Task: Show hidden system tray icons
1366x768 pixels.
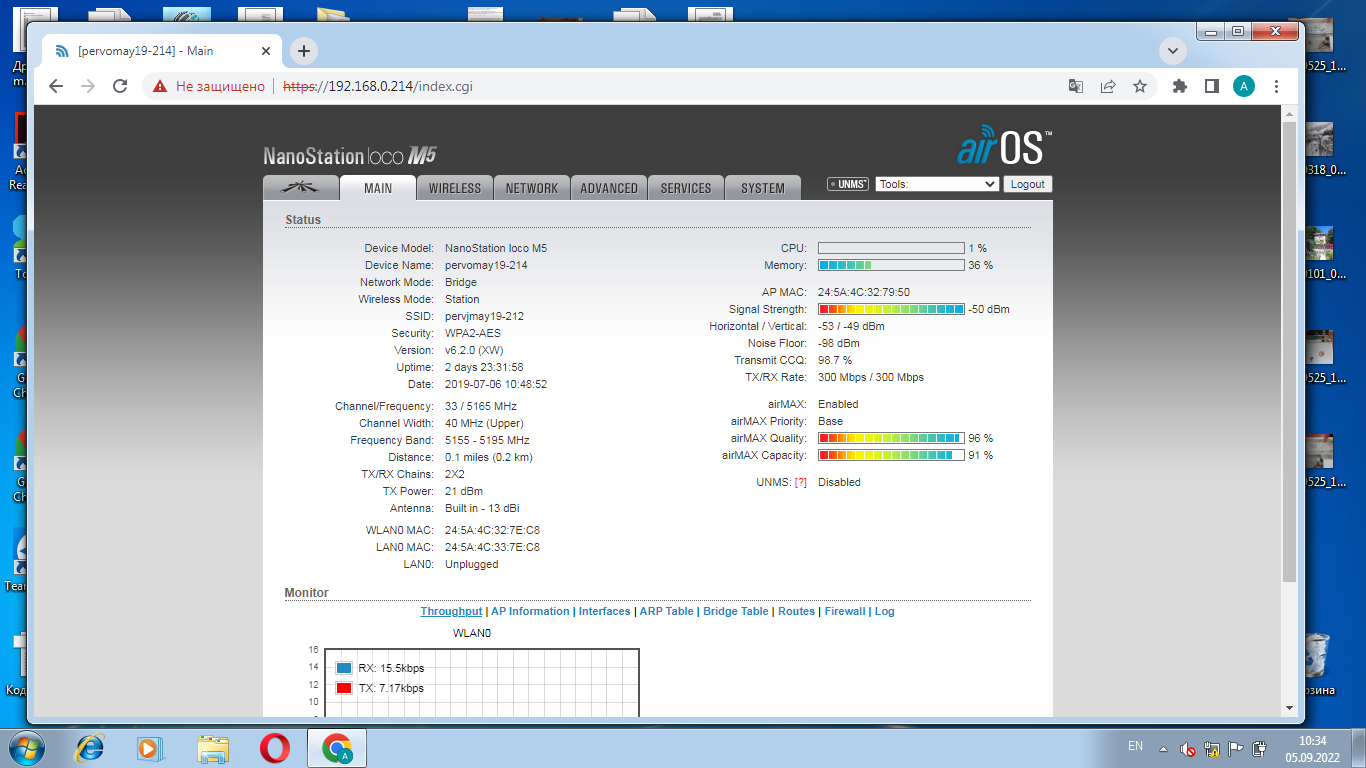Action: (x=1162, y=748)
